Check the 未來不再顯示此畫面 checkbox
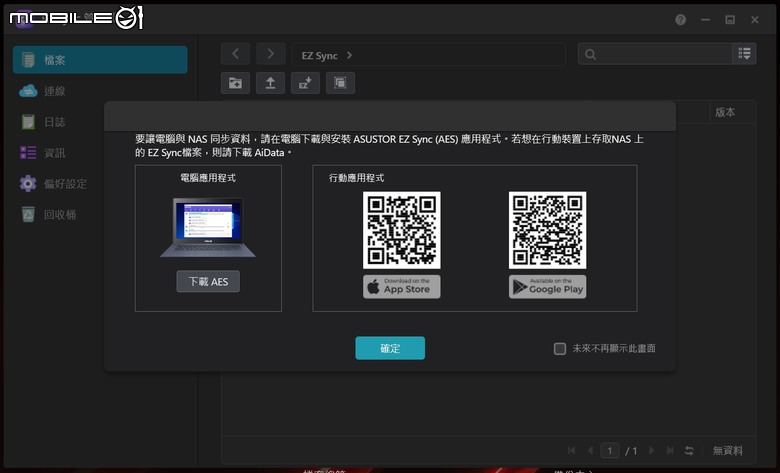Image resolution: width=780 pixels, height=473 pixels. point(560,349)
